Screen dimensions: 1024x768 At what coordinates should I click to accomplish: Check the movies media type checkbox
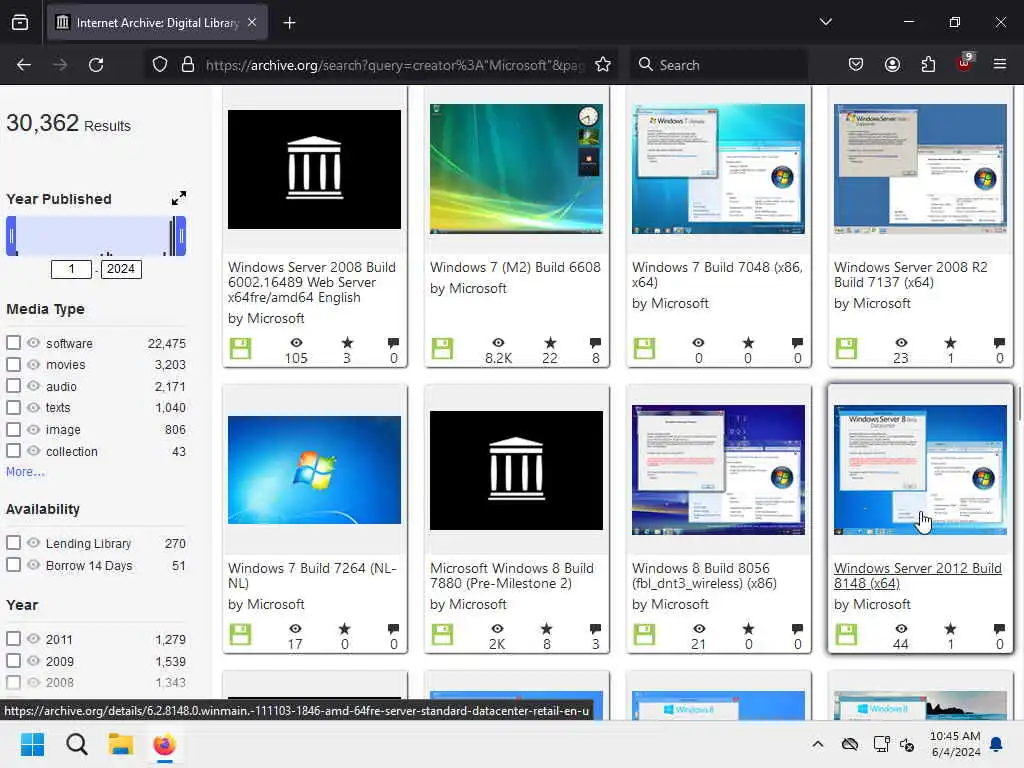tap(13, 364)
